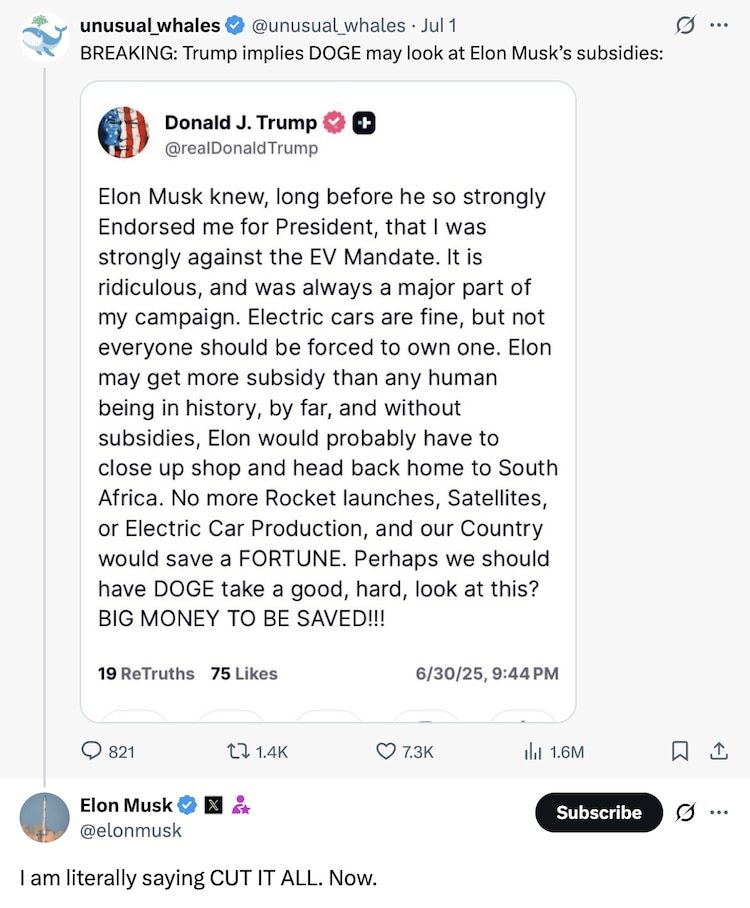Click the reply icon under unusual_whales post
Viewport: 750px width, 908px height.
(x=92, y=751)
